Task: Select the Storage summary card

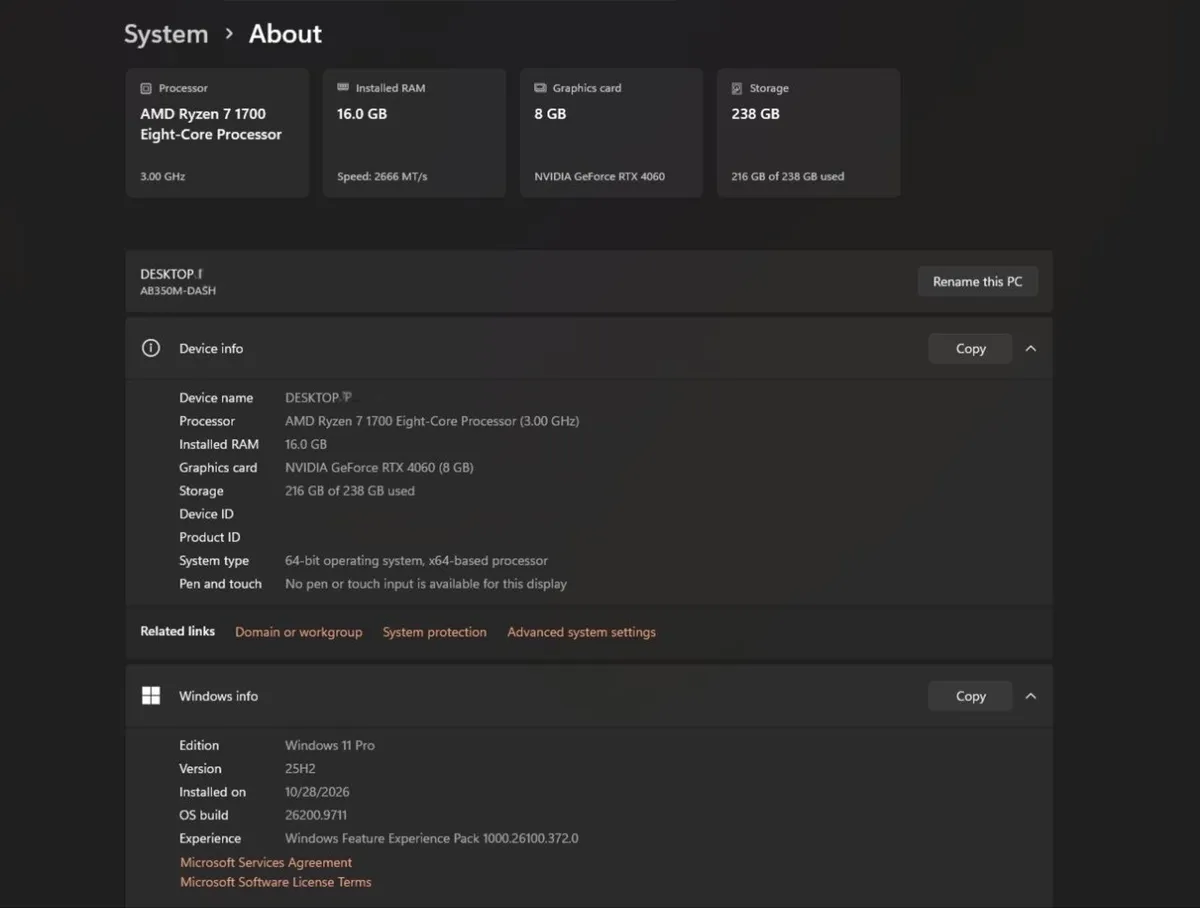Action: (x=808, y=133)
